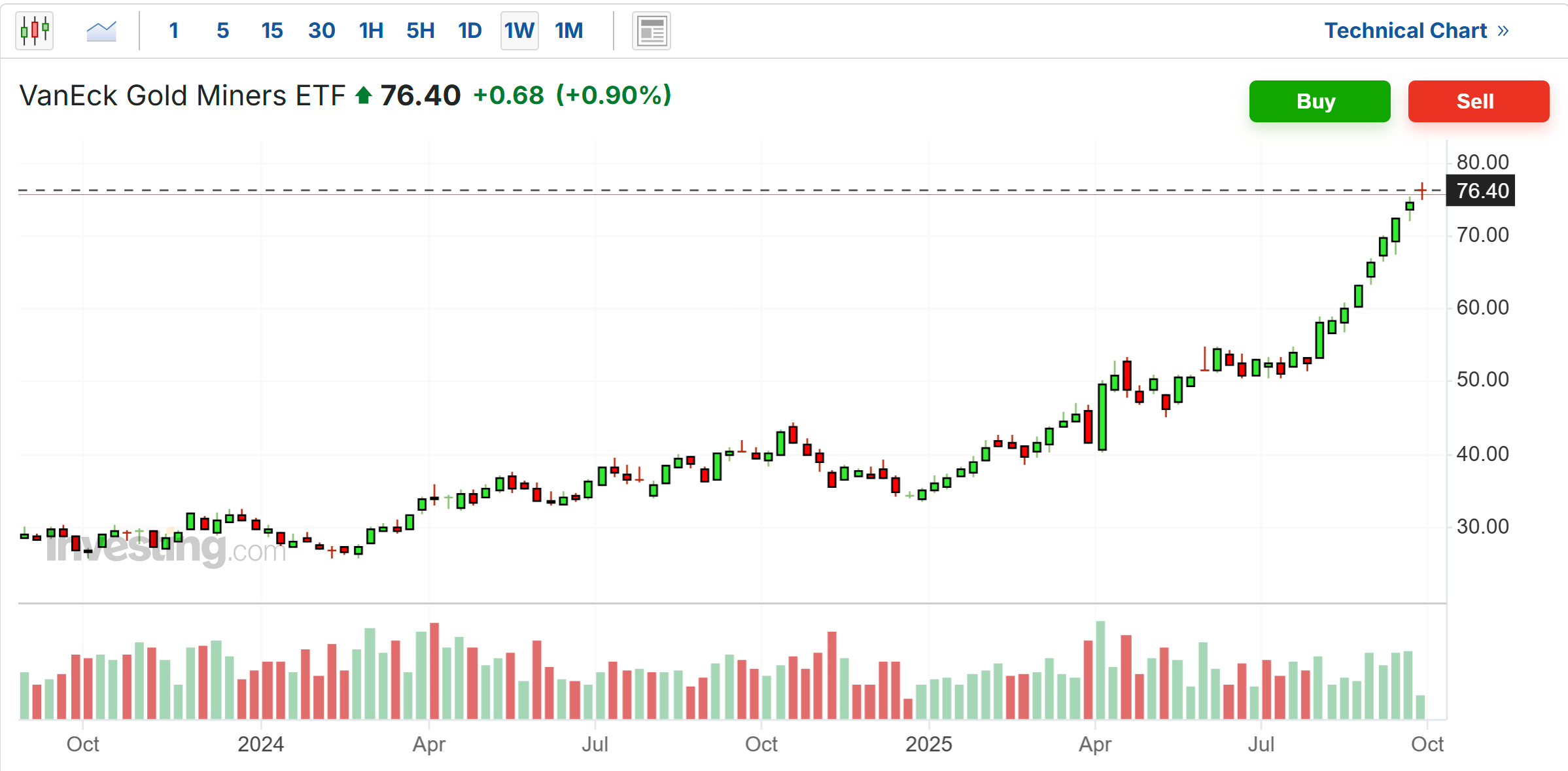Choose the 30 minute interval
1568x771 pixels.
[321, 31]
